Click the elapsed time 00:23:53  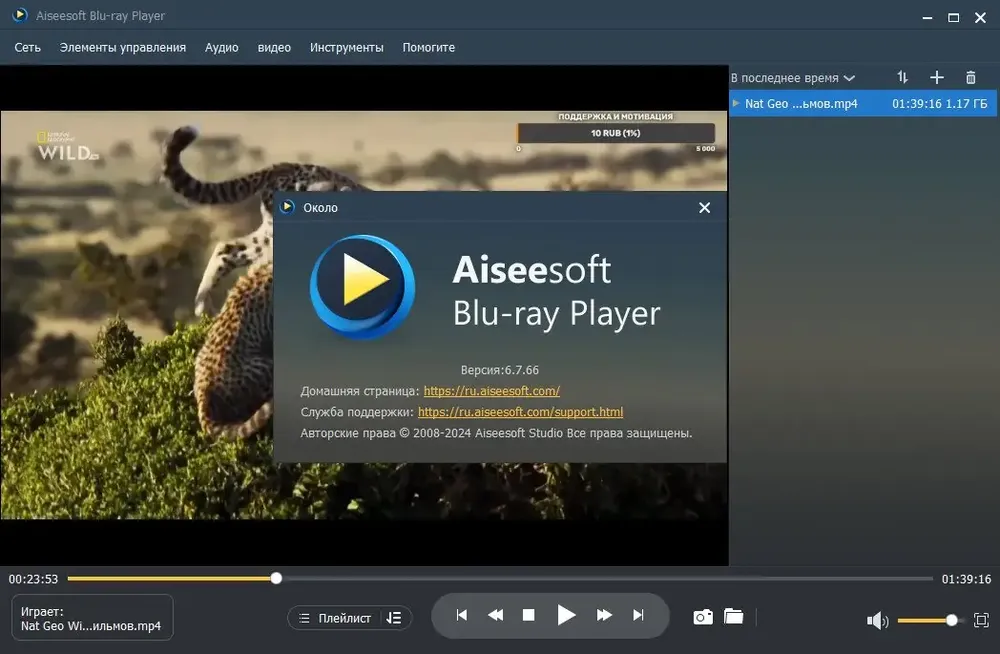(33, 579)
